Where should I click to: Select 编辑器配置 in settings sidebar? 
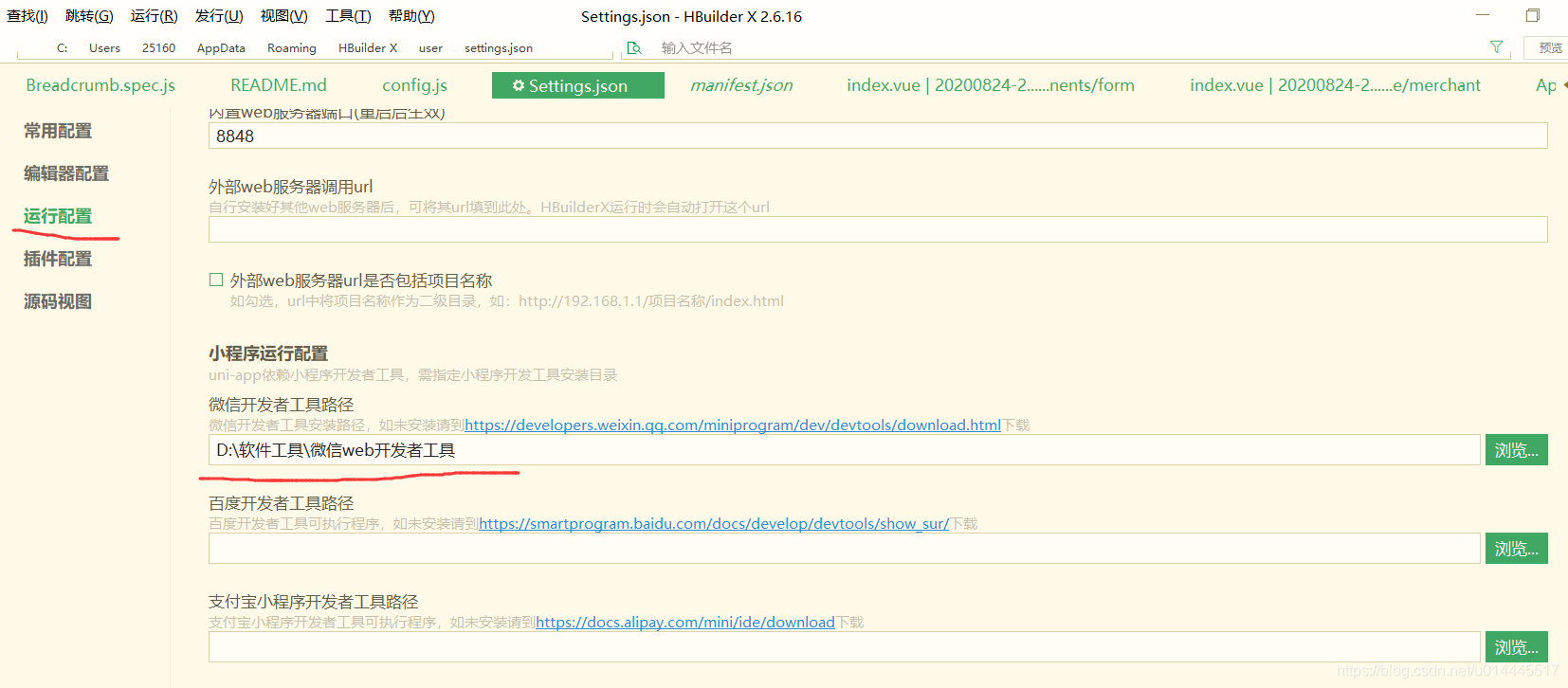66,173
